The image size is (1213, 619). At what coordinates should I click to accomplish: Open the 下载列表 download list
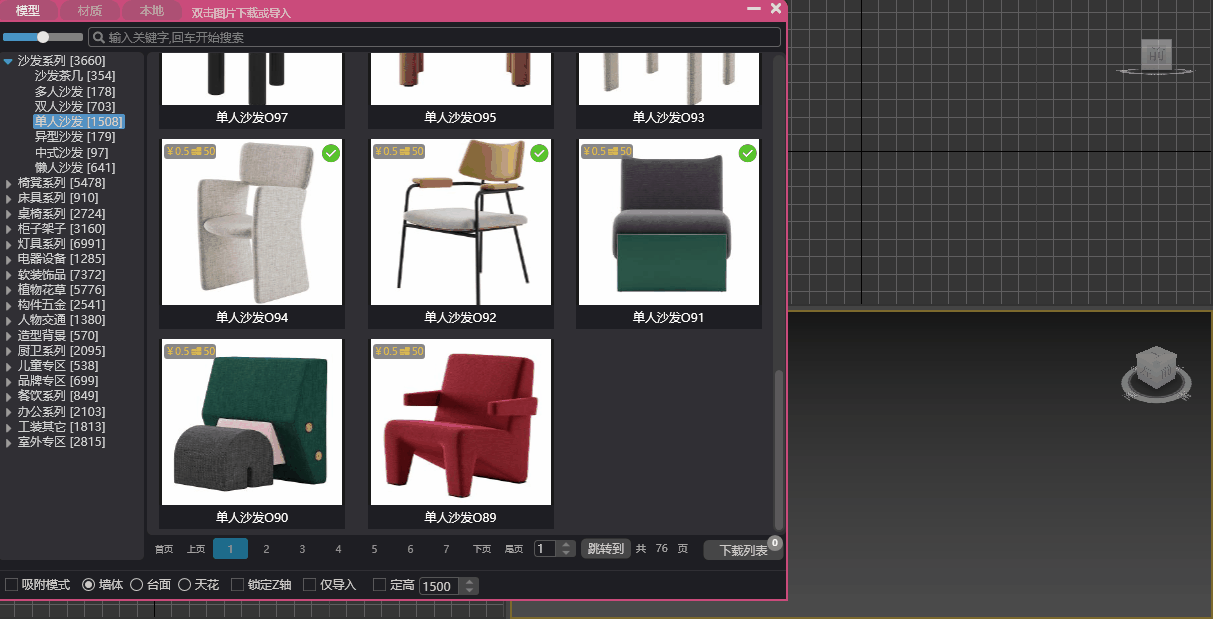click(743, 550)
